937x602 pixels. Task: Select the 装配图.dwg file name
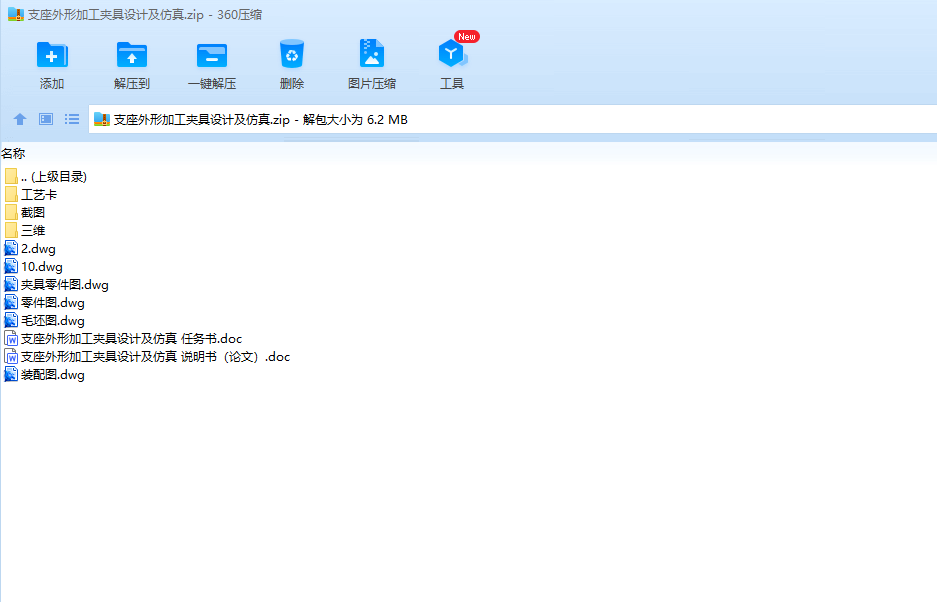click(x=53, y=375)
